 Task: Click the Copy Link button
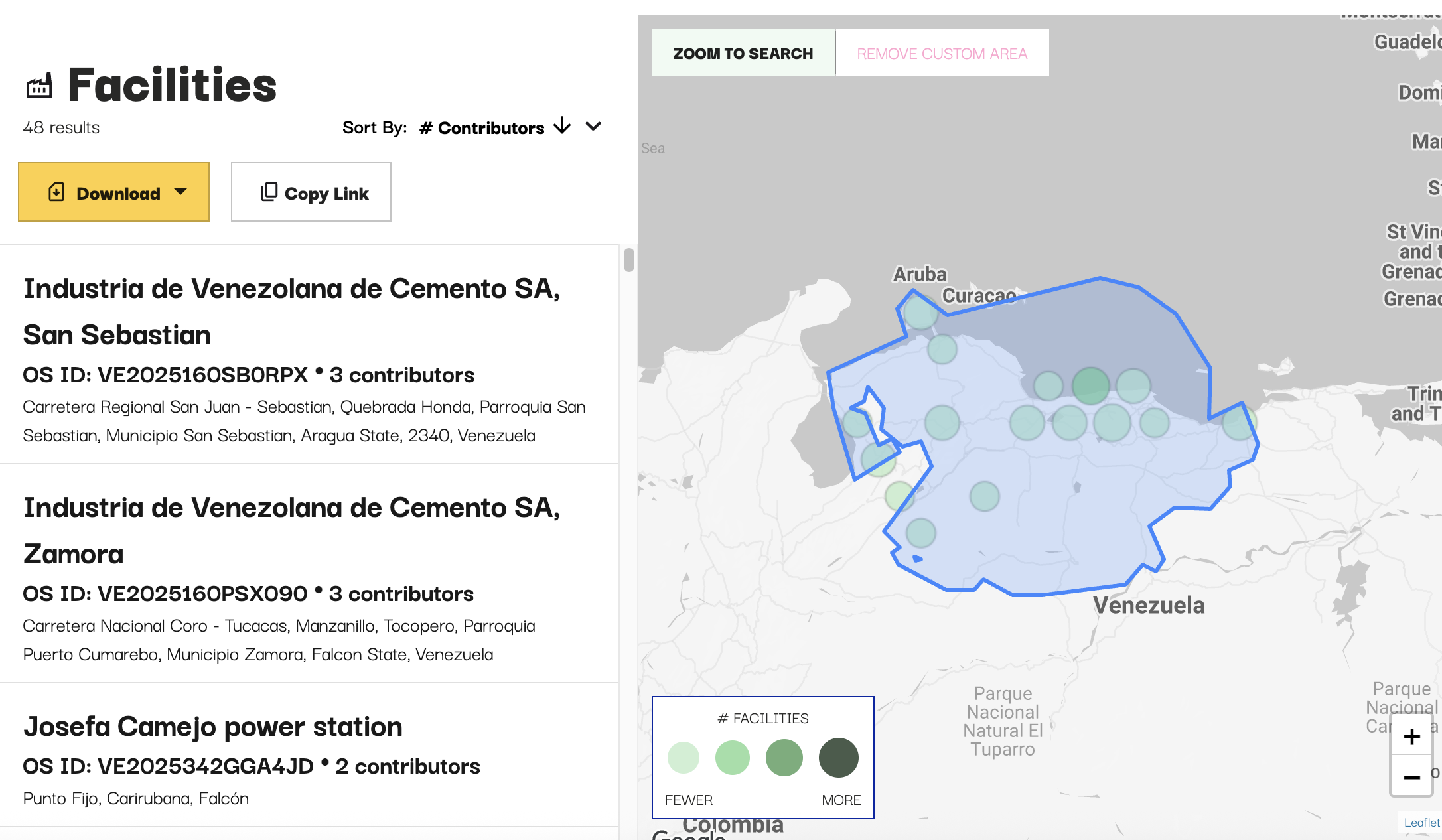click(x=311, y=192)
